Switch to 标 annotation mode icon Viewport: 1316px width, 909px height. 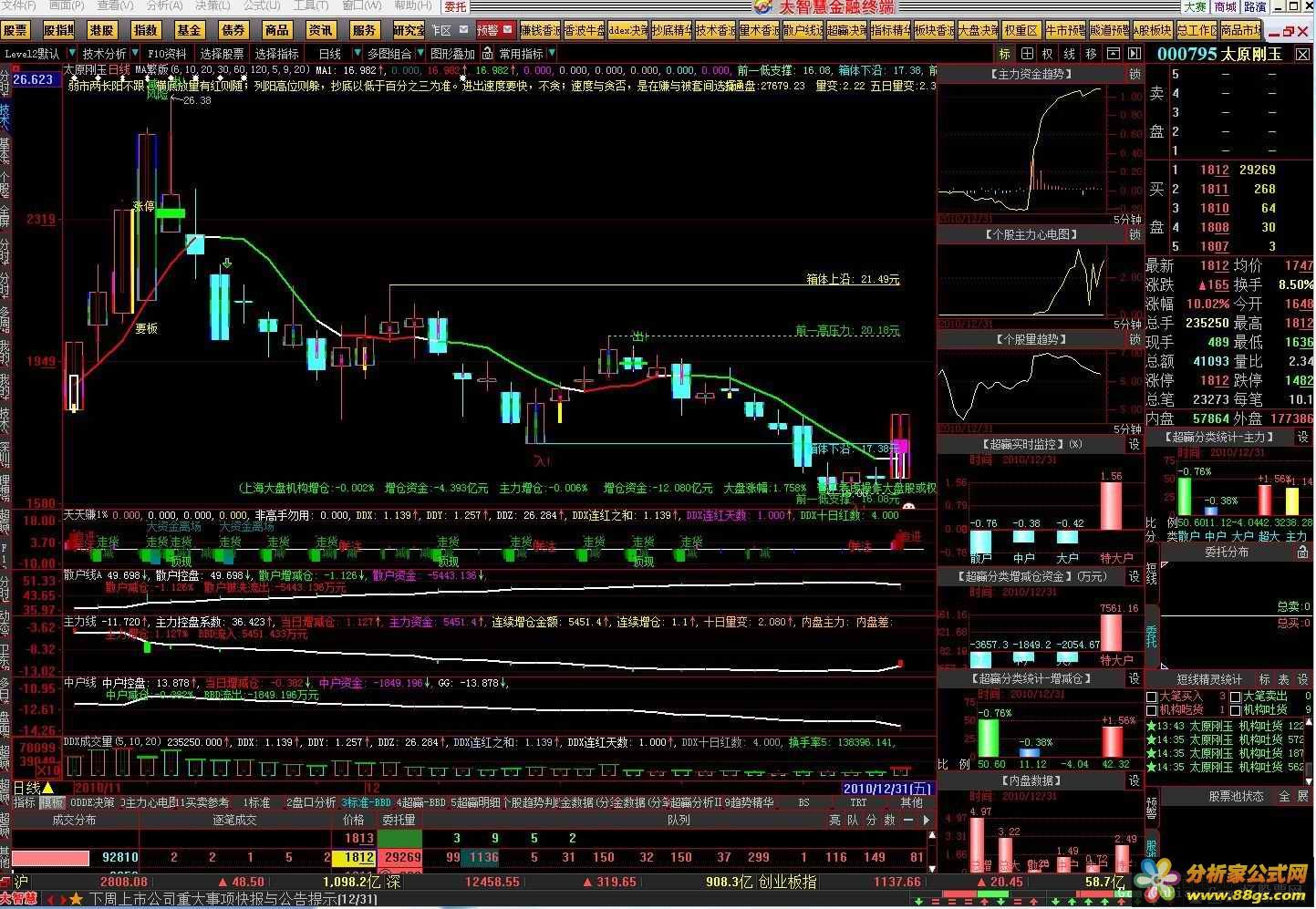(x=1005, y=54)
